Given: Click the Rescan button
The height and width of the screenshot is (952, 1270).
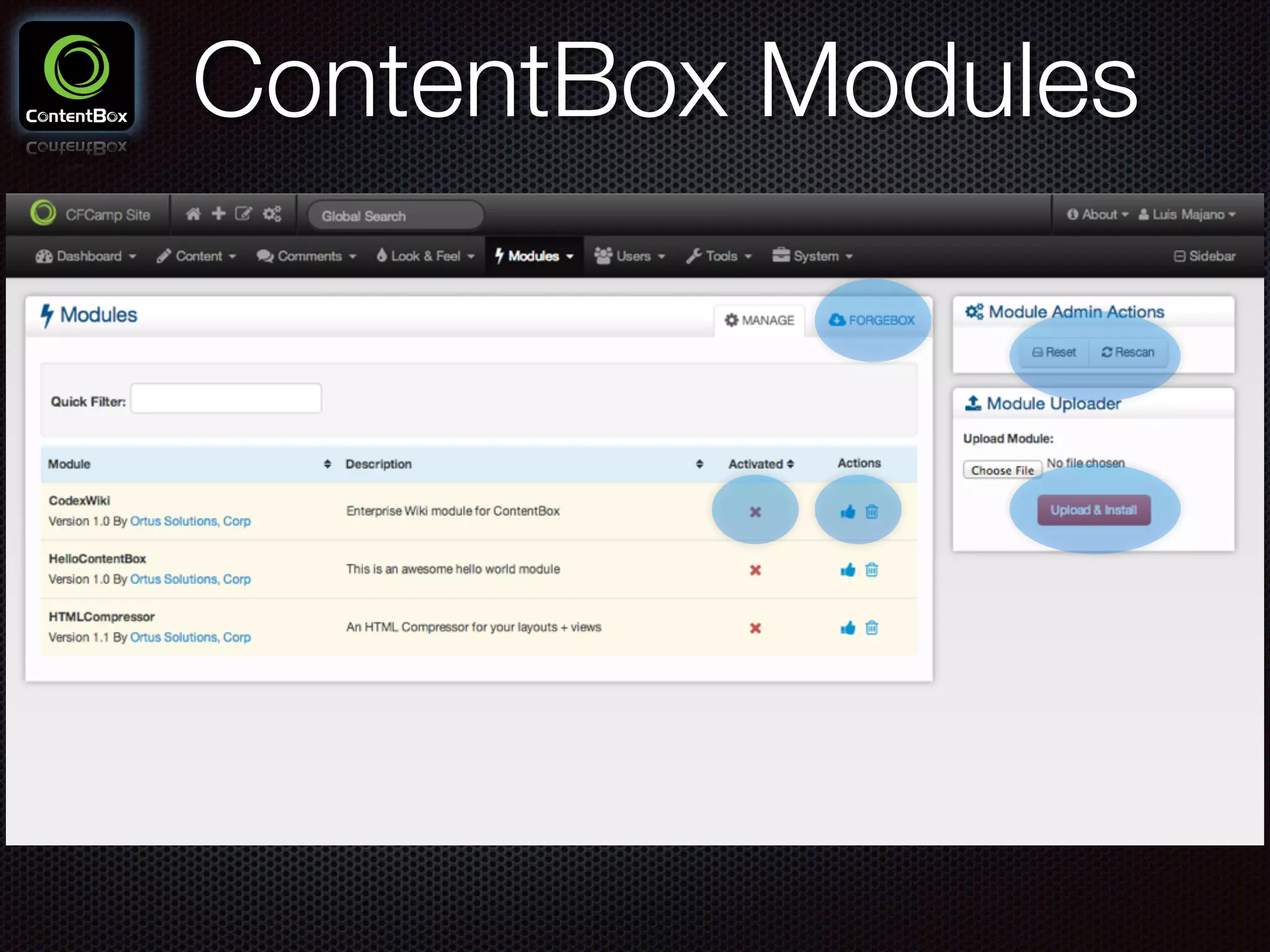Looking at the screenshot, I should click(x=1127, y=353).
